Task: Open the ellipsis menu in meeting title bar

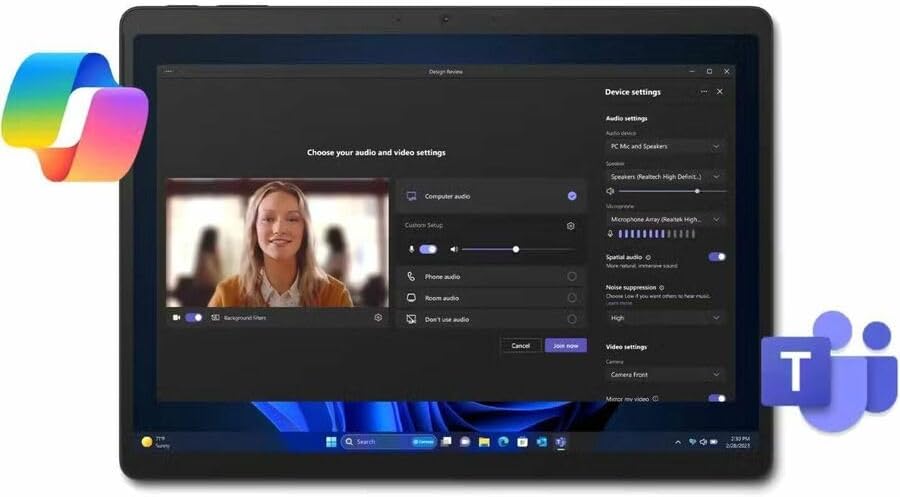Action: pos(168,72)
